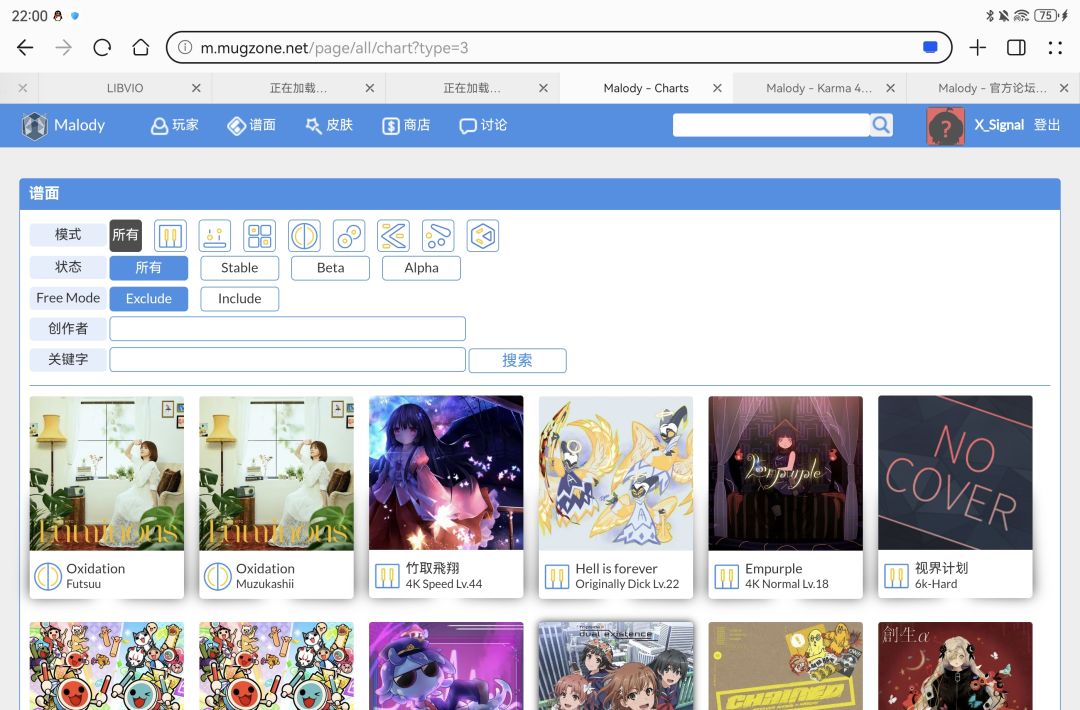Click the address bar URL

click(334, 48)
